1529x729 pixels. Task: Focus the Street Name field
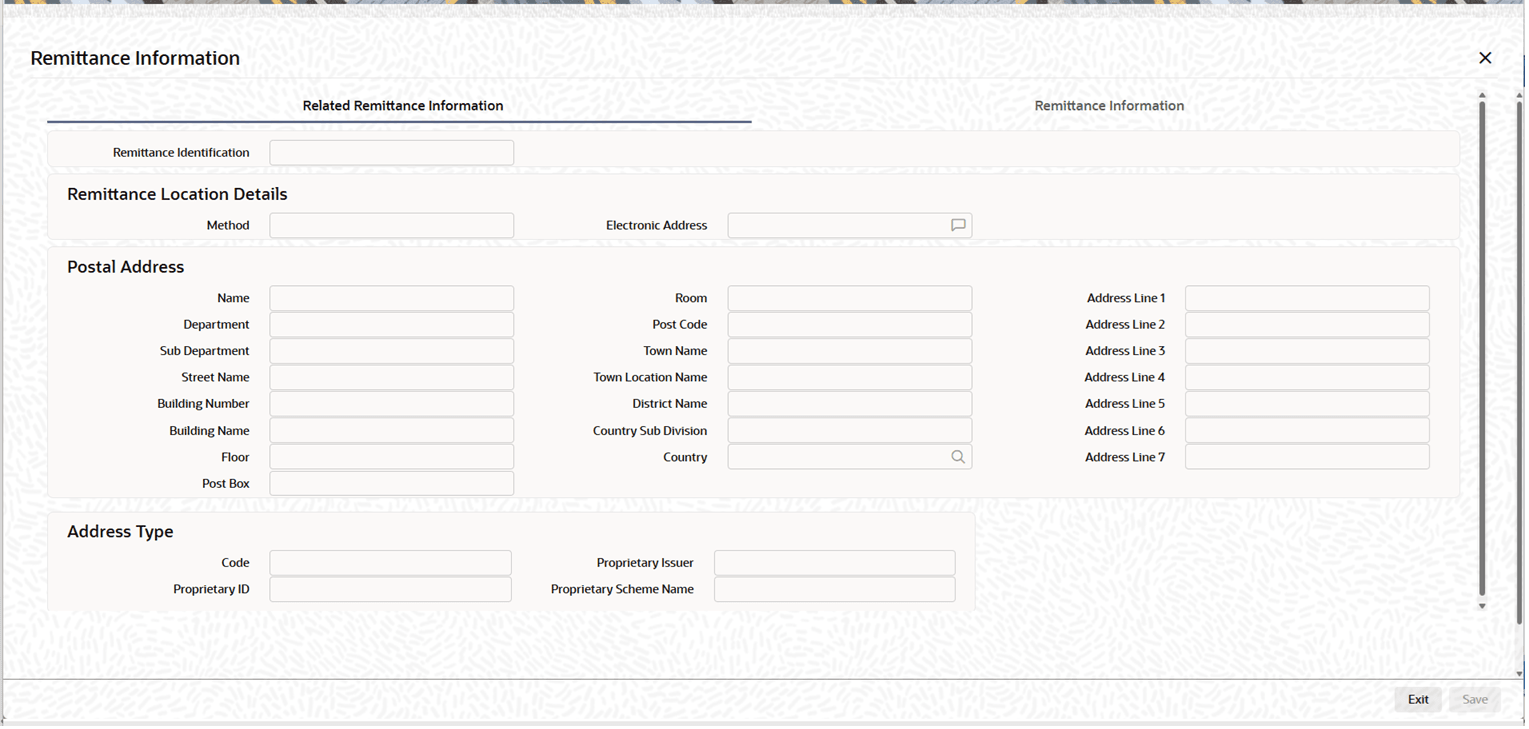[392, 377]
